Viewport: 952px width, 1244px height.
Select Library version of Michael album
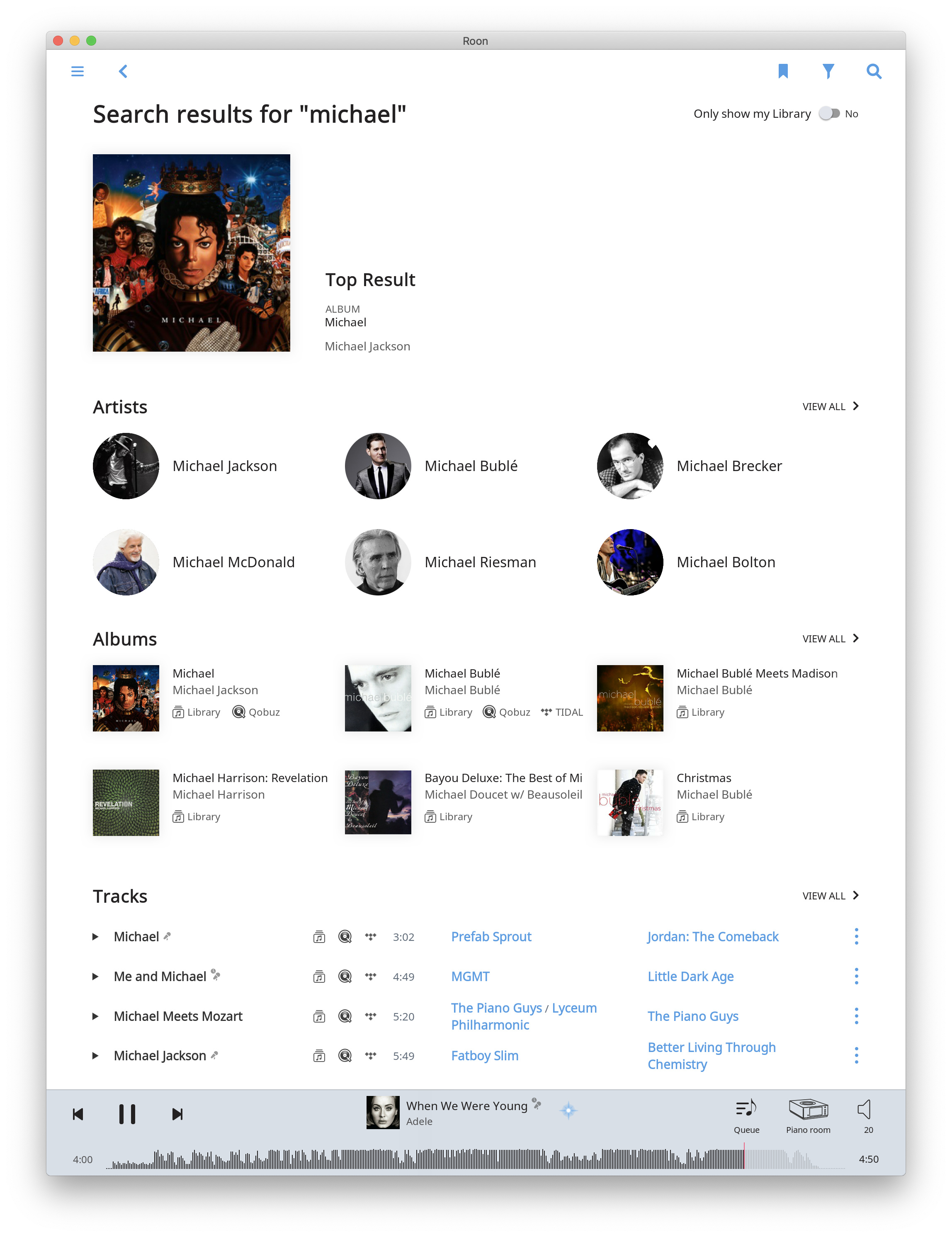196,712
